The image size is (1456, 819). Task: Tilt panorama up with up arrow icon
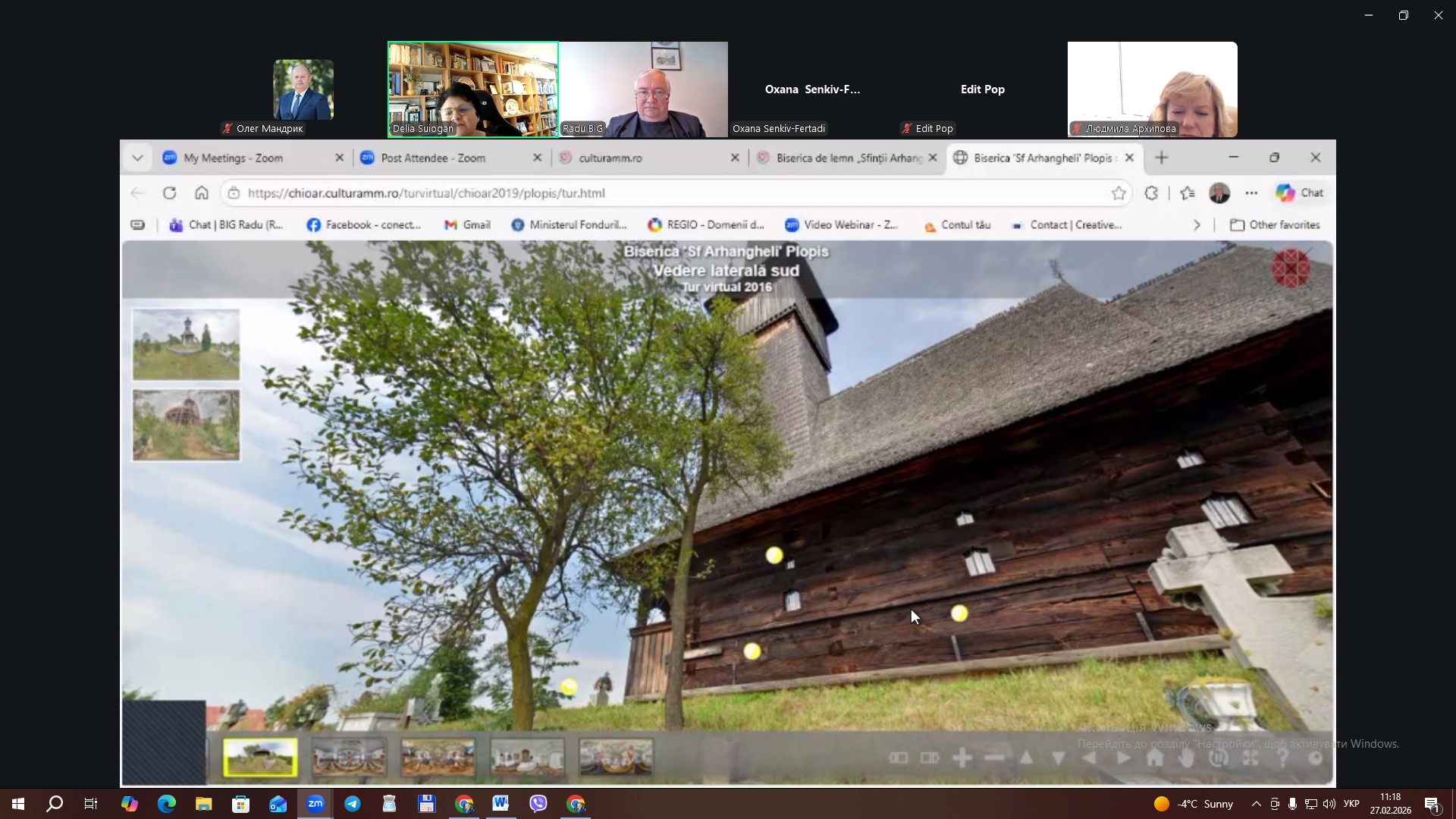(x=1026, y=758)
